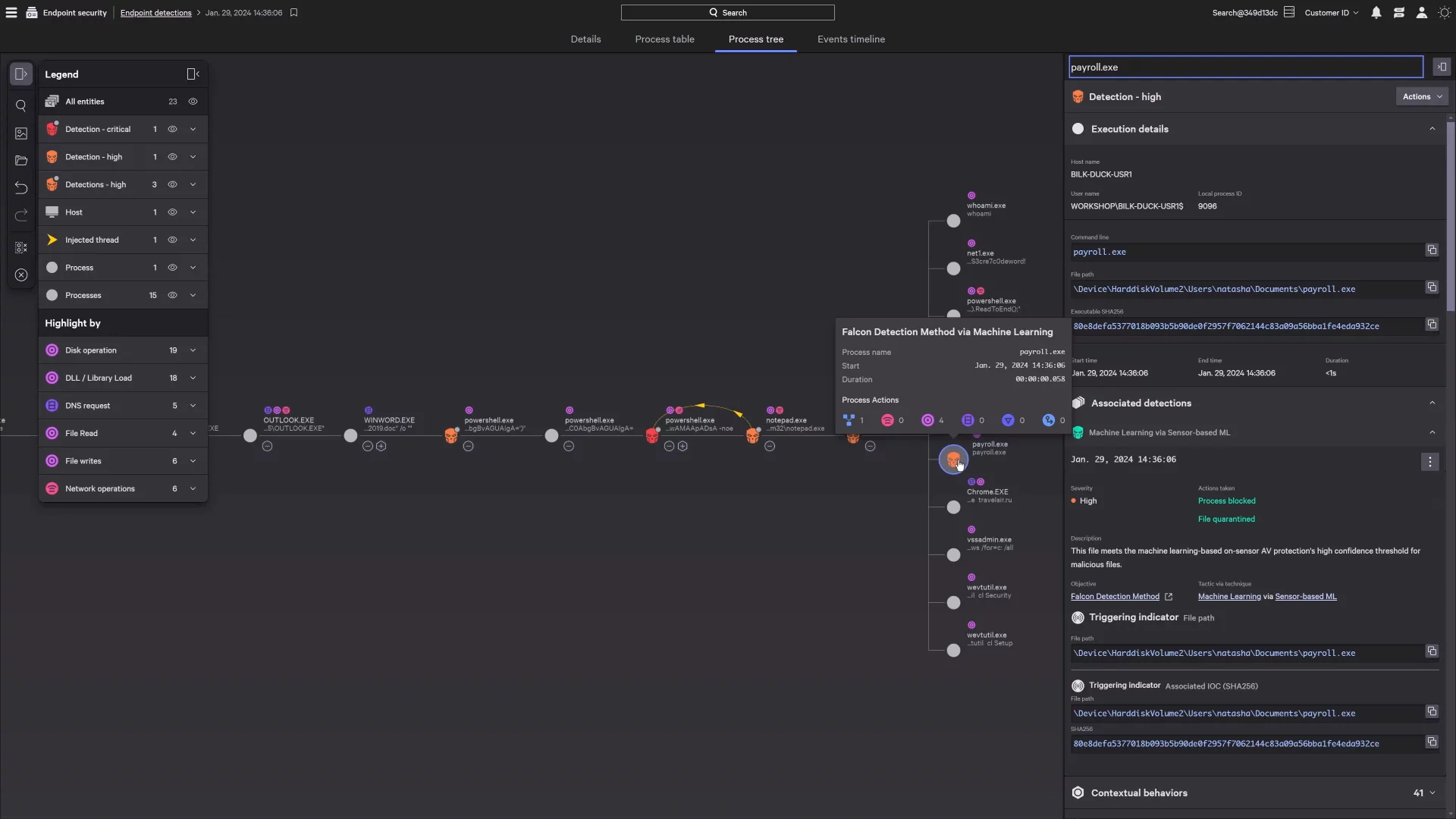1456x819 pixels.
Task: Copy the command line payroll.exe value
Action: [1432, 250]
